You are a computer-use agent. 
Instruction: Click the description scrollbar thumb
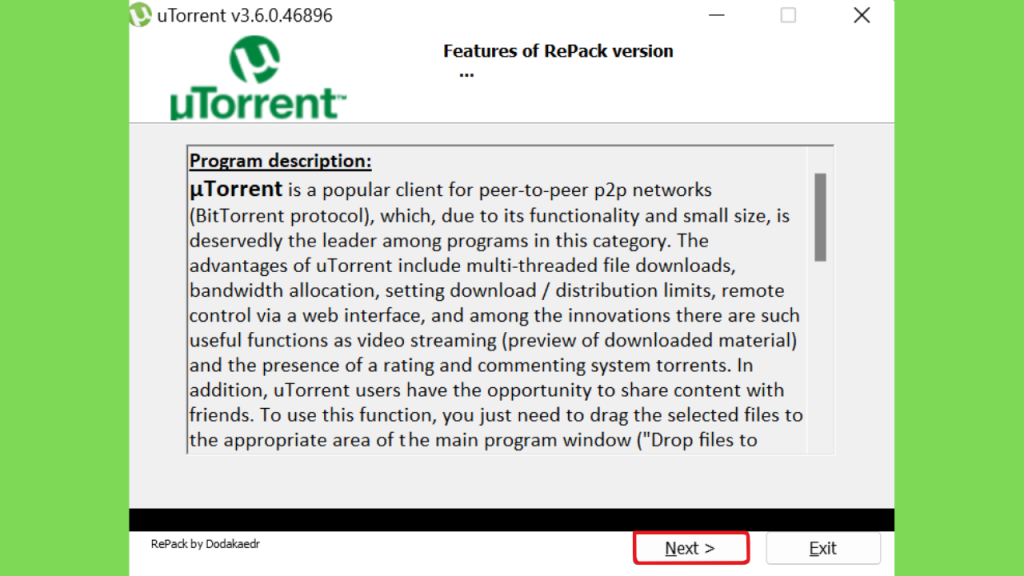[820, 217]
